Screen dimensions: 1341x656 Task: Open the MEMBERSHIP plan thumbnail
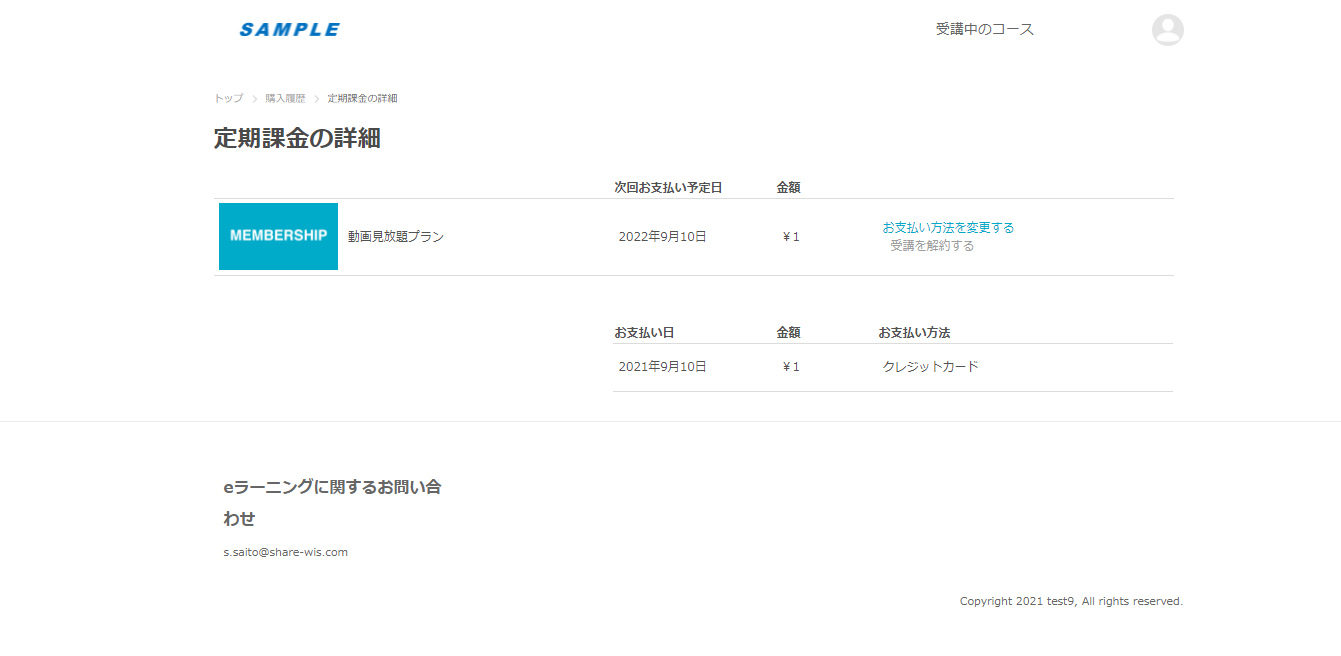(278, 236)
